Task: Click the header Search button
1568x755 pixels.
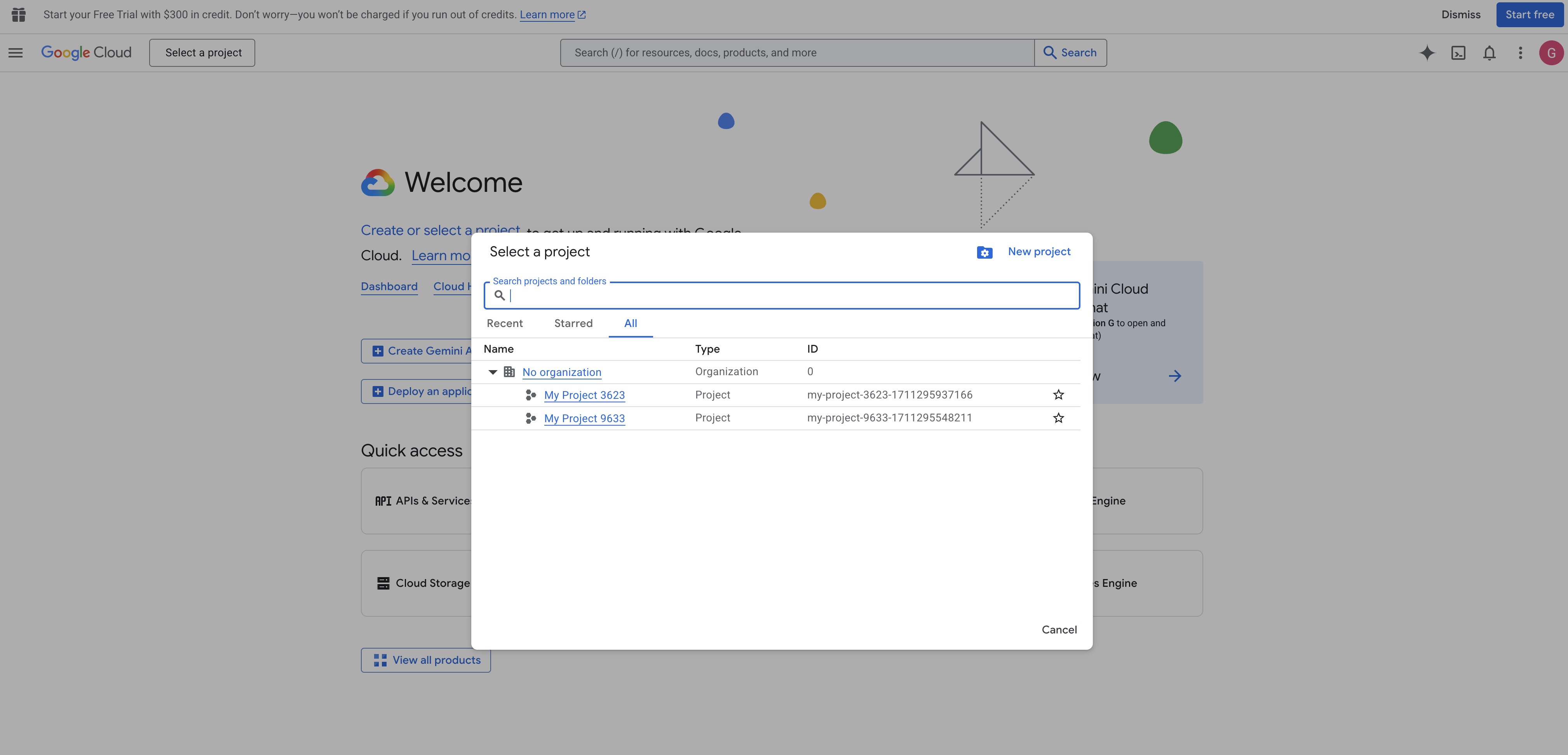Action: pyautogui.click(x=1070, y=53)
